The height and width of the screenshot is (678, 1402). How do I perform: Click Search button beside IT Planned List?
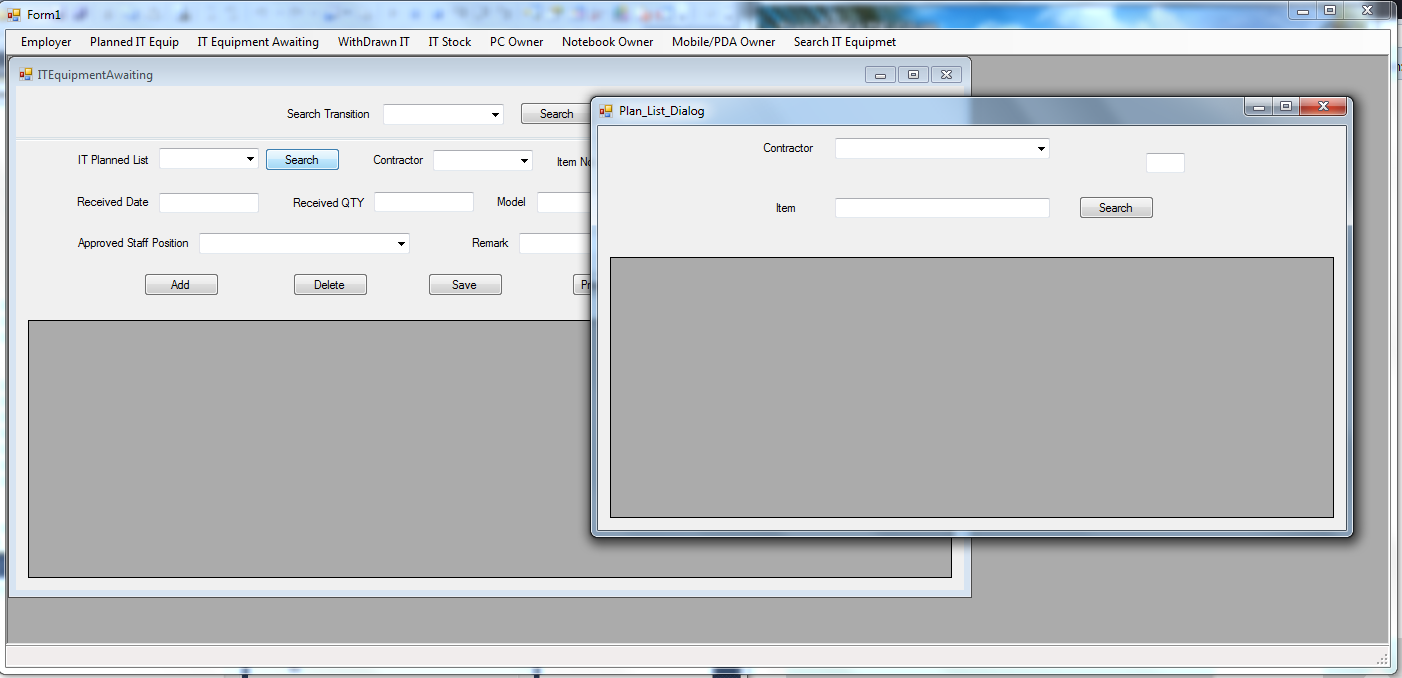point(302,160)
